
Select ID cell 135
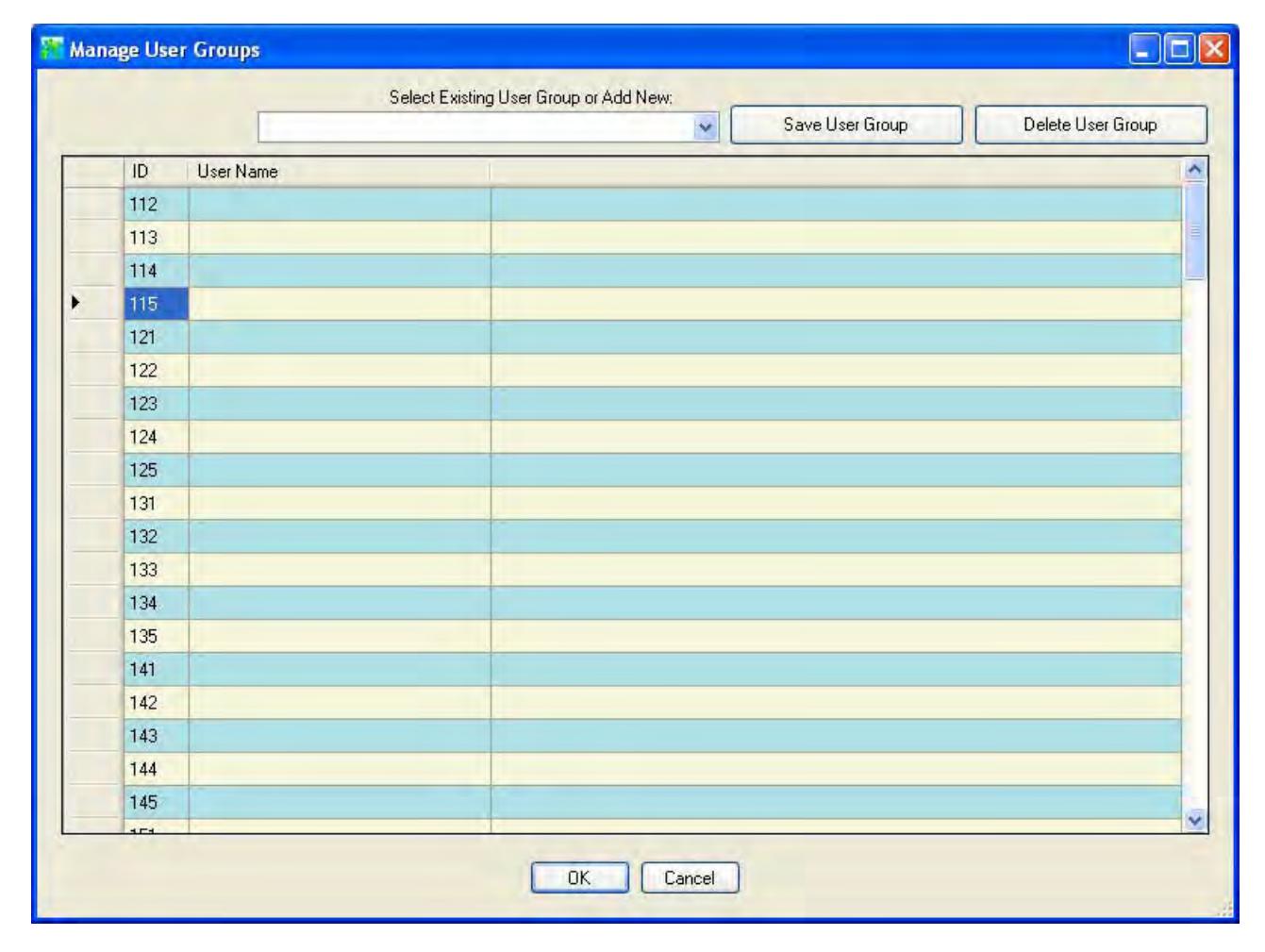click(157, 636)
